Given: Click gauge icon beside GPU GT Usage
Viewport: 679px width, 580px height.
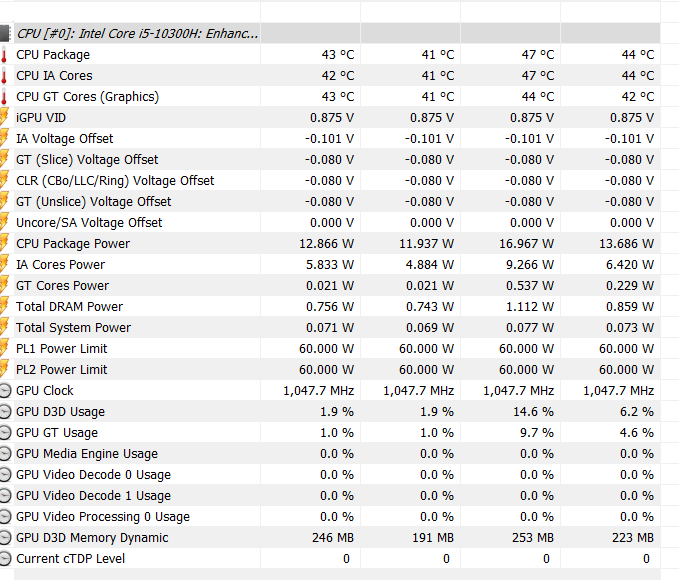Looking at the screenshot, I should click(x=4, y=433).
